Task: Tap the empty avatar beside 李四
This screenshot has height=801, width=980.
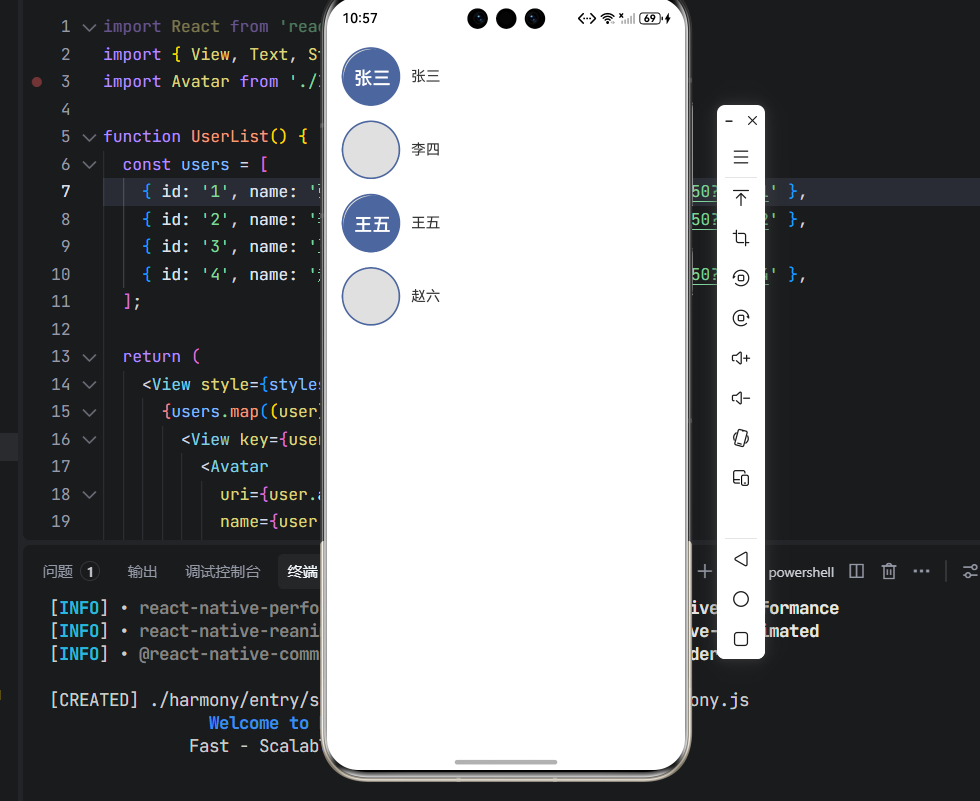Action: coord(371,149)
